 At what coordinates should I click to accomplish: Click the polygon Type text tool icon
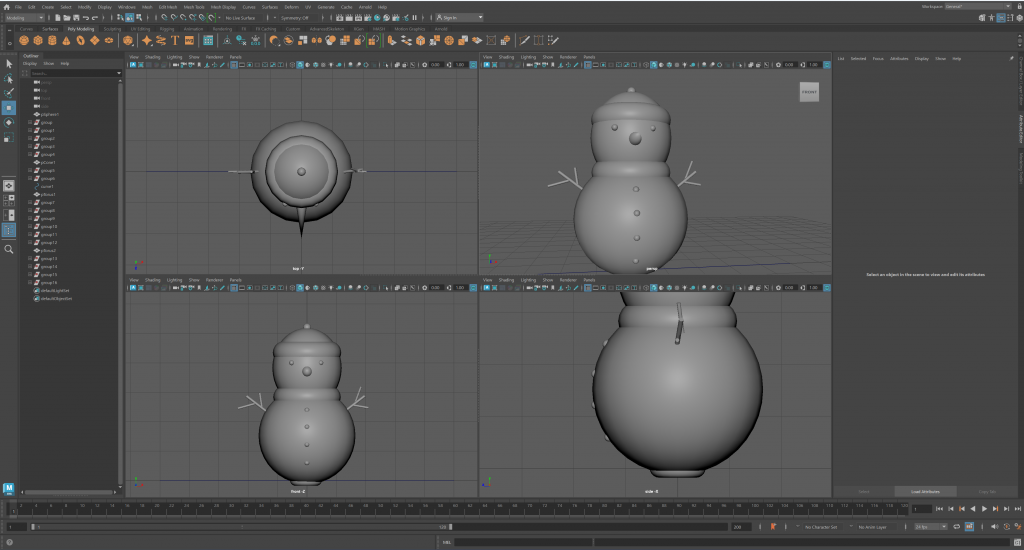[175, 41]
